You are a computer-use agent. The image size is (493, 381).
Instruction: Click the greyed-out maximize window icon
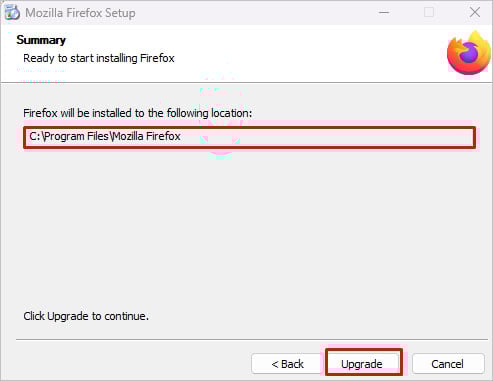point(429,13)
